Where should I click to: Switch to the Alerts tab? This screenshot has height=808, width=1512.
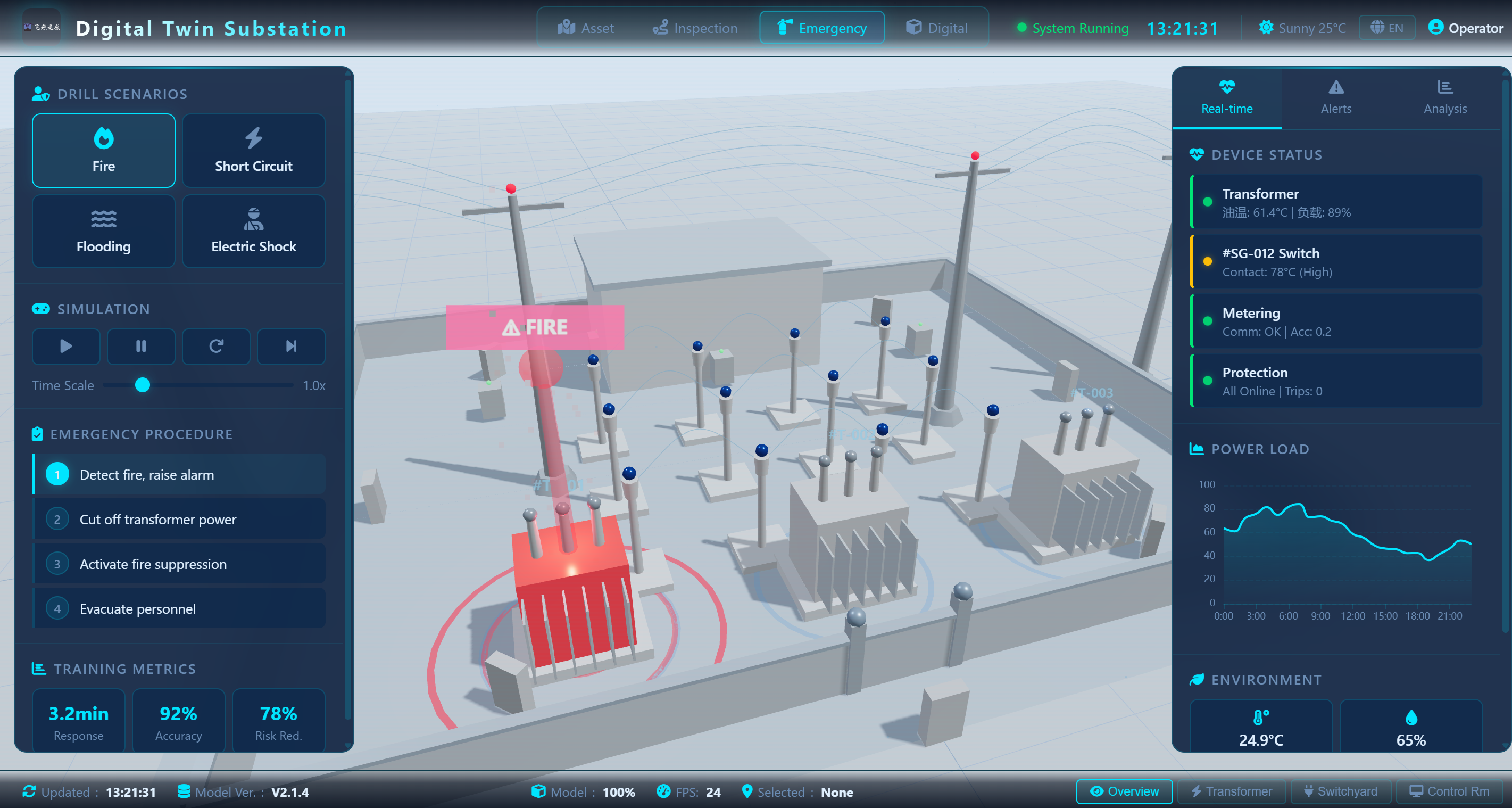pos(1336,97)
